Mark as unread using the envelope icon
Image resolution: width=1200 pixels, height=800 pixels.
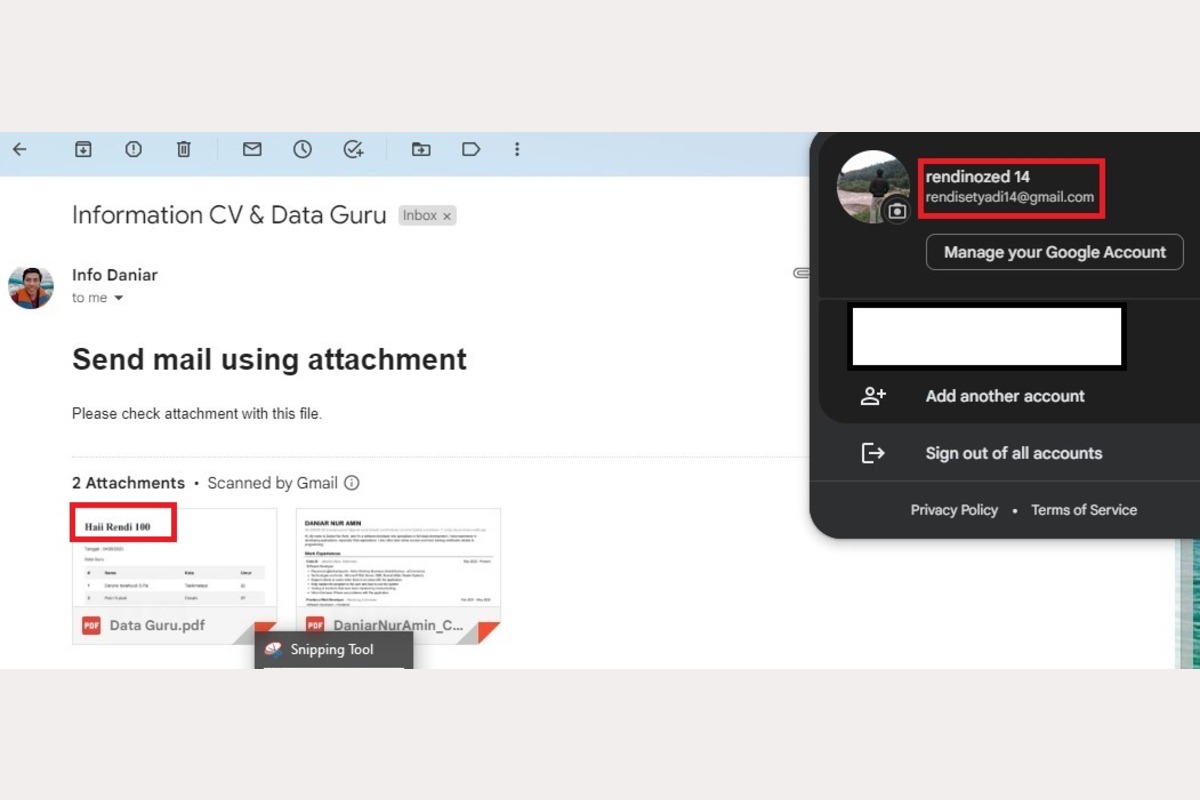click(252, 149)
